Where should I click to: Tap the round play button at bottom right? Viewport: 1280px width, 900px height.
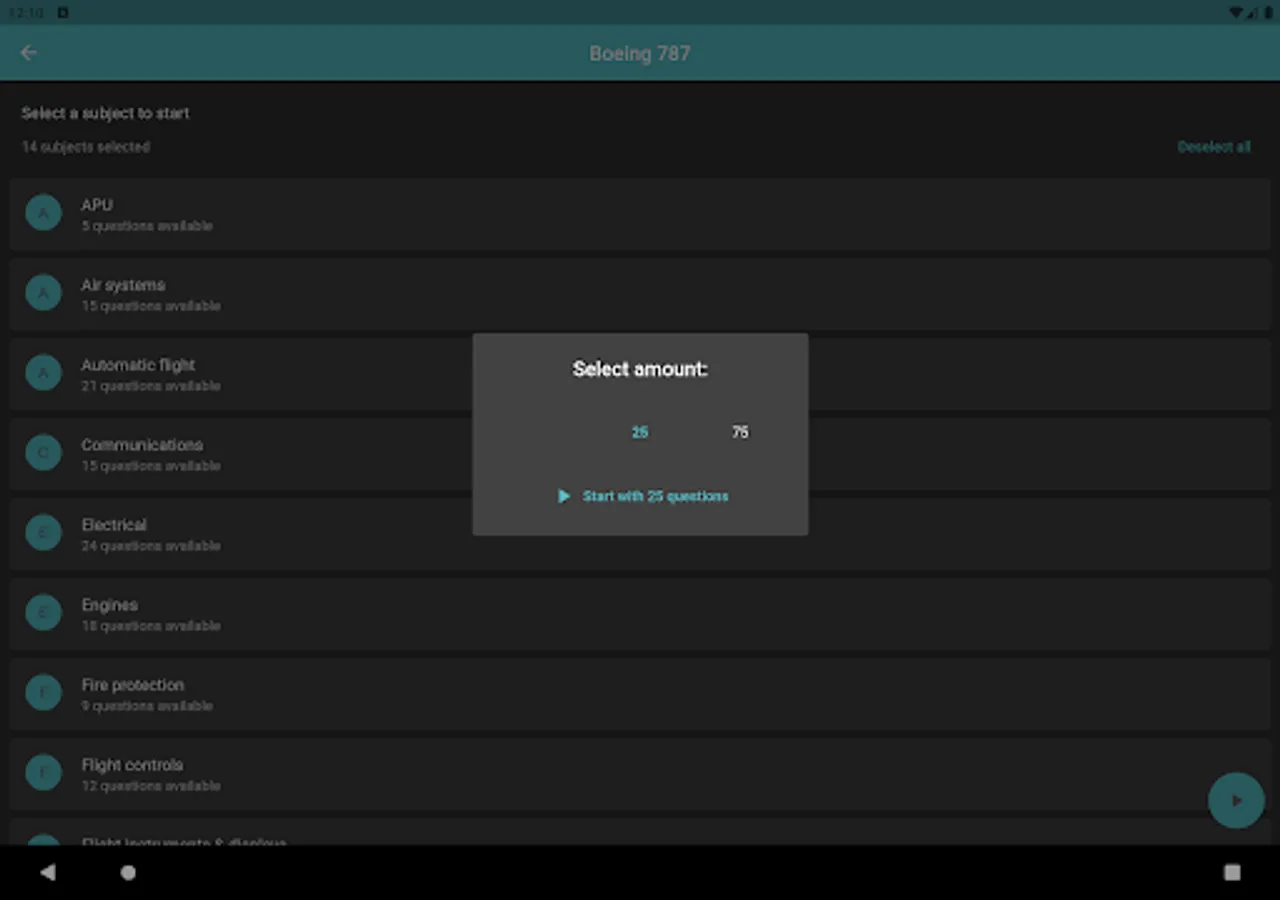(1236, 800)
